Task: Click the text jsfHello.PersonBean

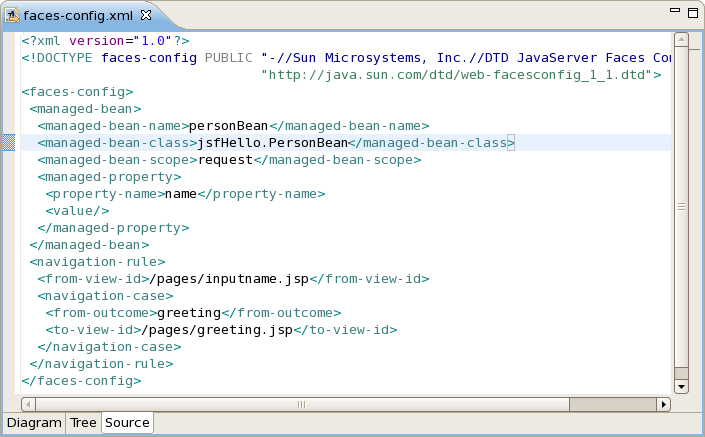Action: point(273,143)
